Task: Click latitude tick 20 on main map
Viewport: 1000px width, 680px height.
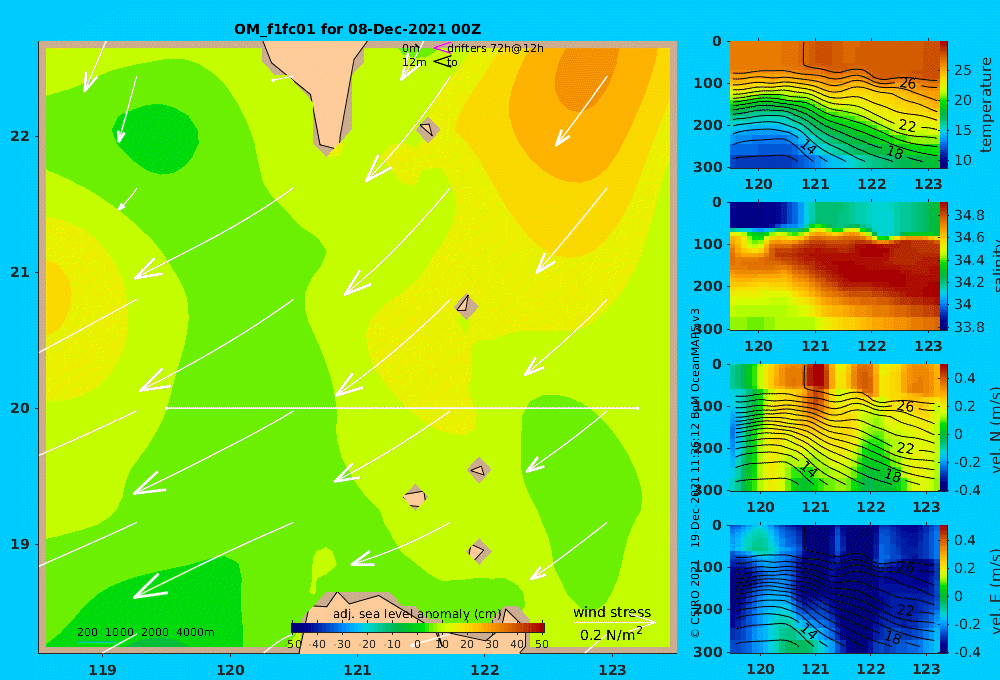Action: (x=19, y=408)
